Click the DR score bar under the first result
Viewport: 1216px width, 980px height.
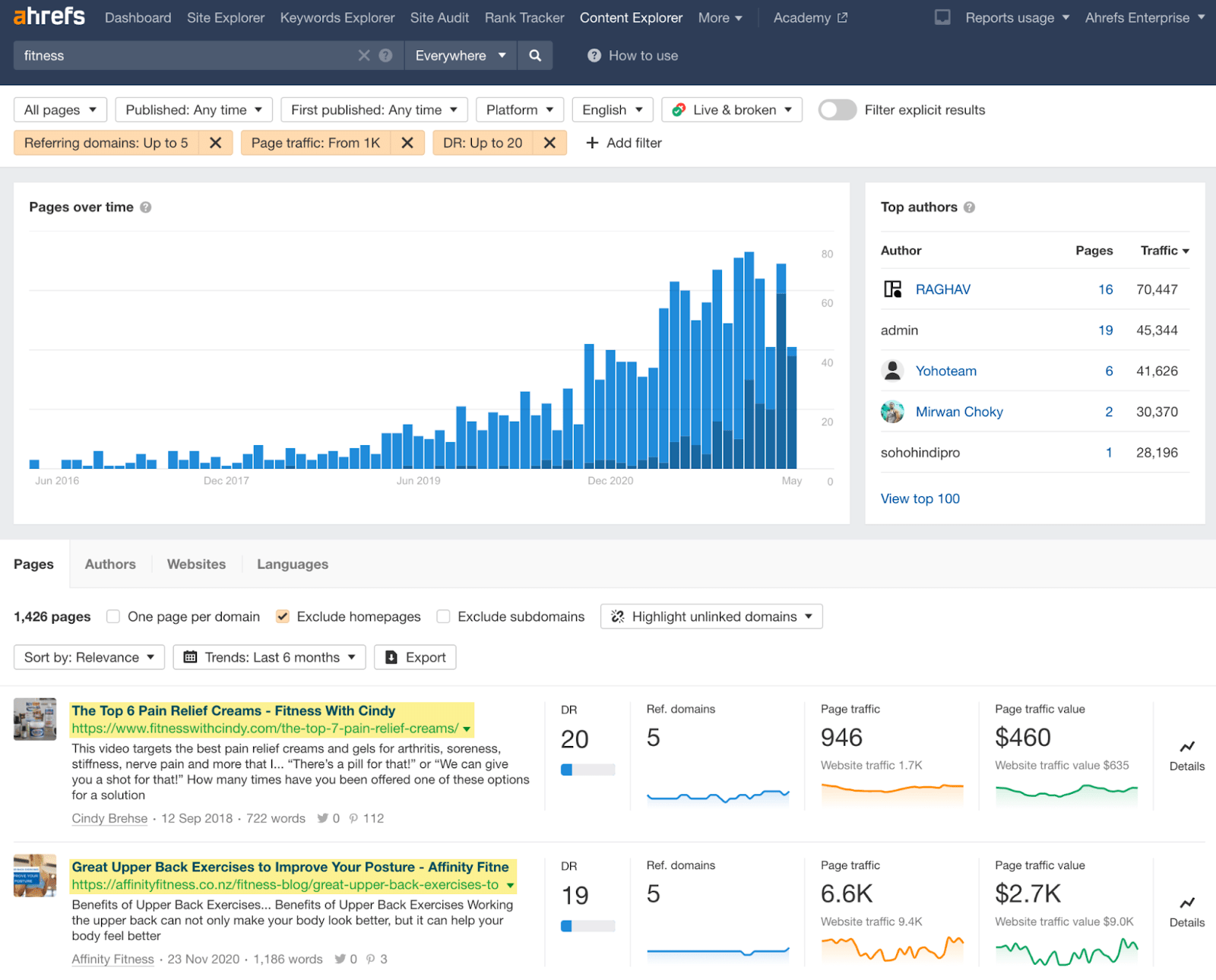point(587,769)
